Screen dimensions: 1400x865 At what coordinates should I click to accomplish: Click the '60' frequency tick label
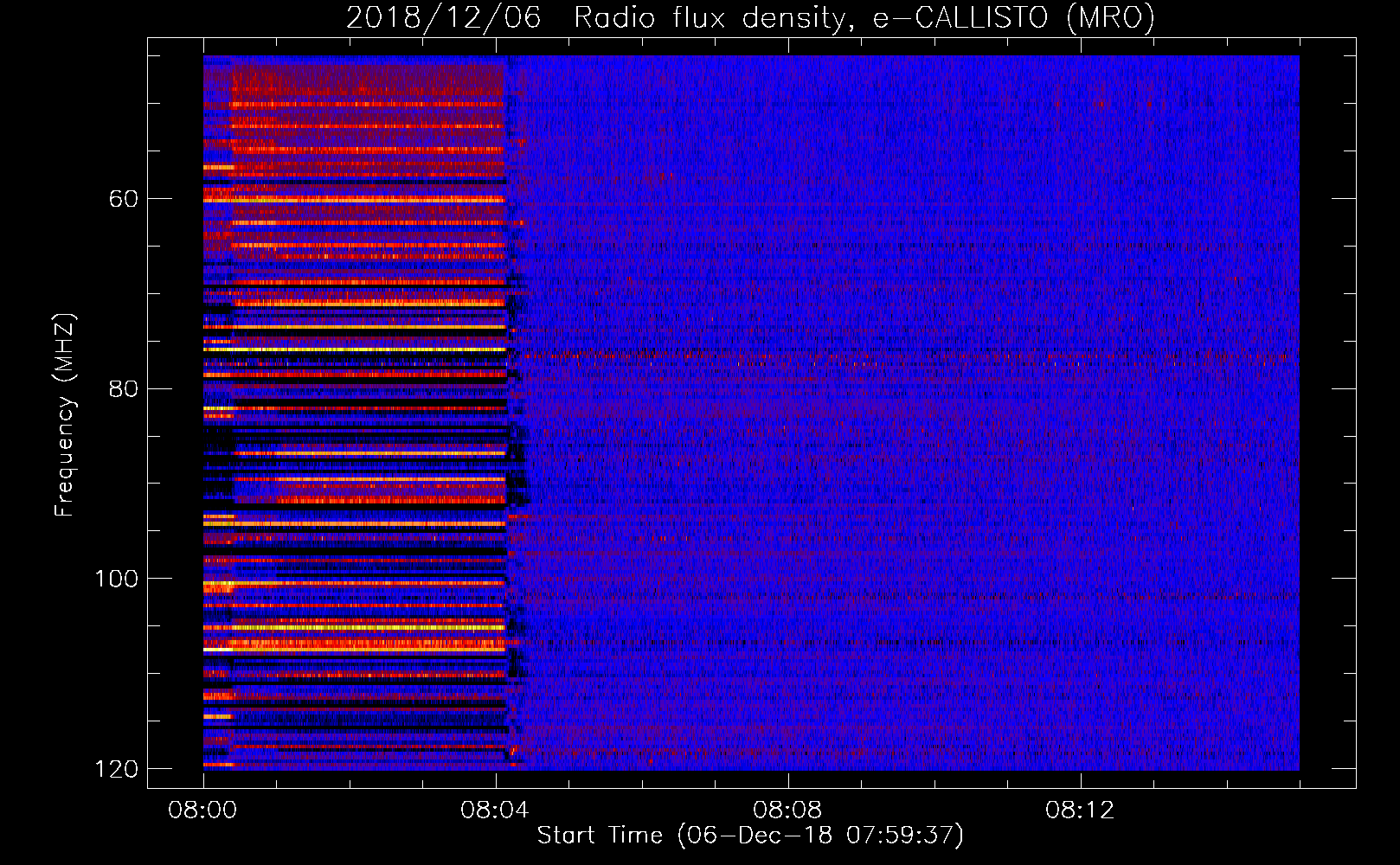124,199
